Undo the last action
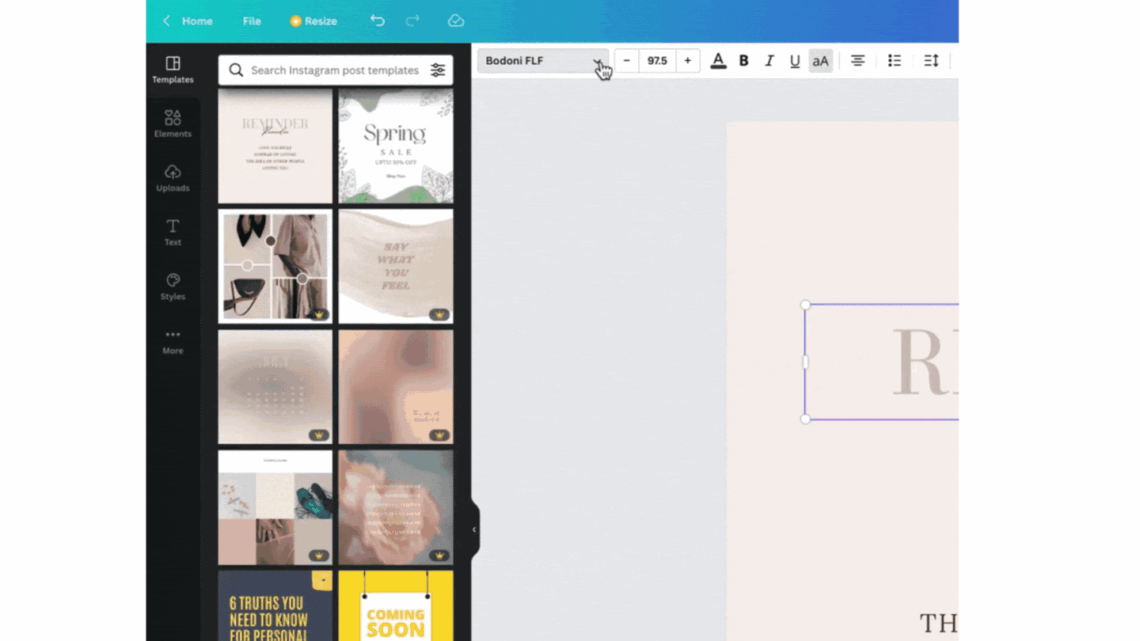This screenshot has height=641, width=1140. (377, 20)
